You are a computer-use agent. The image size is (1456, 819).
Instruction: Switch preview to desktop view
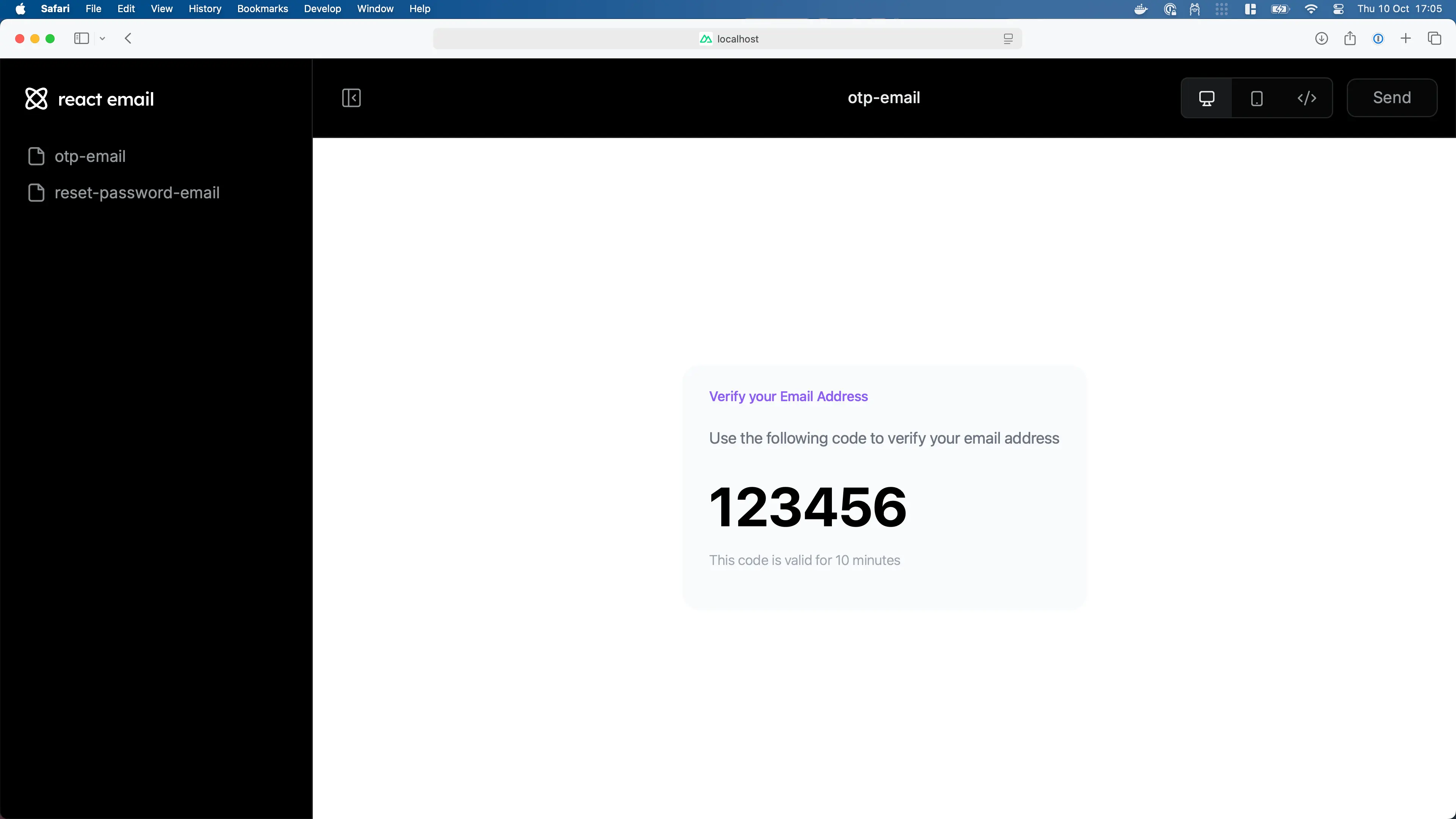click(1207, 97)
